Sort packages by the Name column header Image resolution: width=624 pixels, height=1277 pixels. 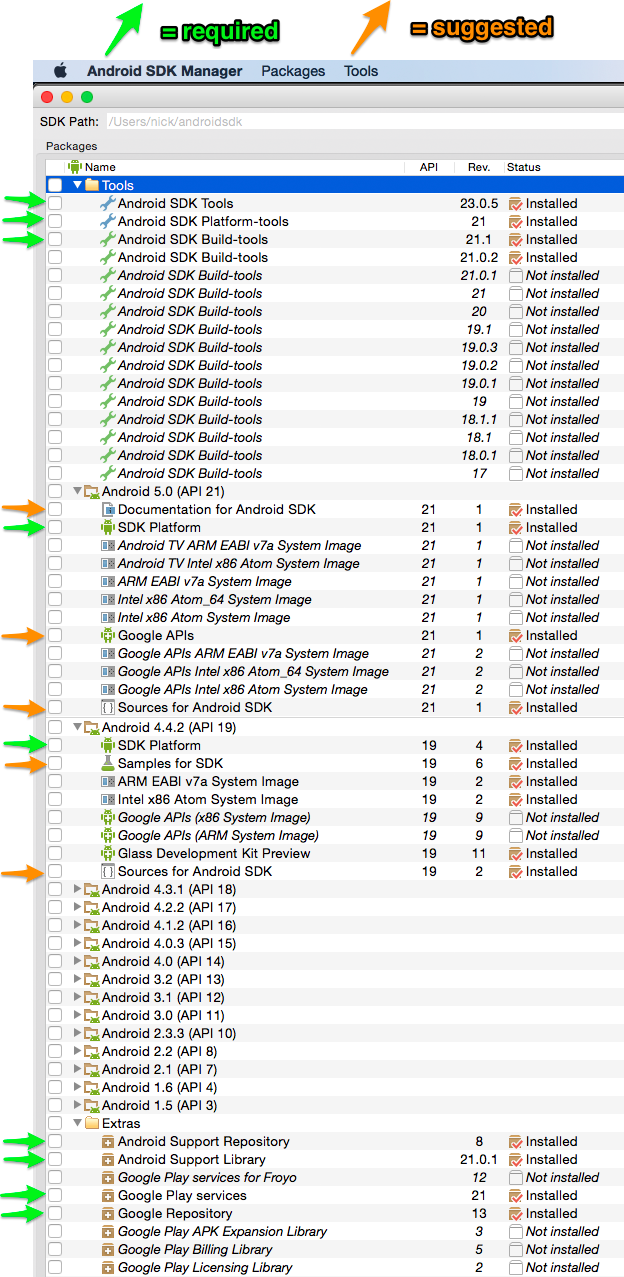coord(100,167)
